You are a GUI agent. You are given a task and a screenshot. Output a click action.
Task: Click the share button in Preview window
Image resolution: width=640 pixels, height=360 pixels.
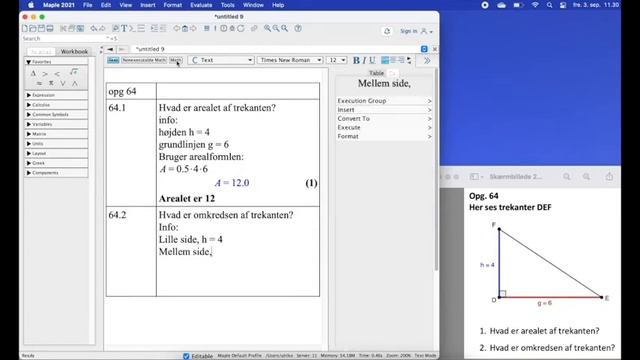[x=609, y=177]
